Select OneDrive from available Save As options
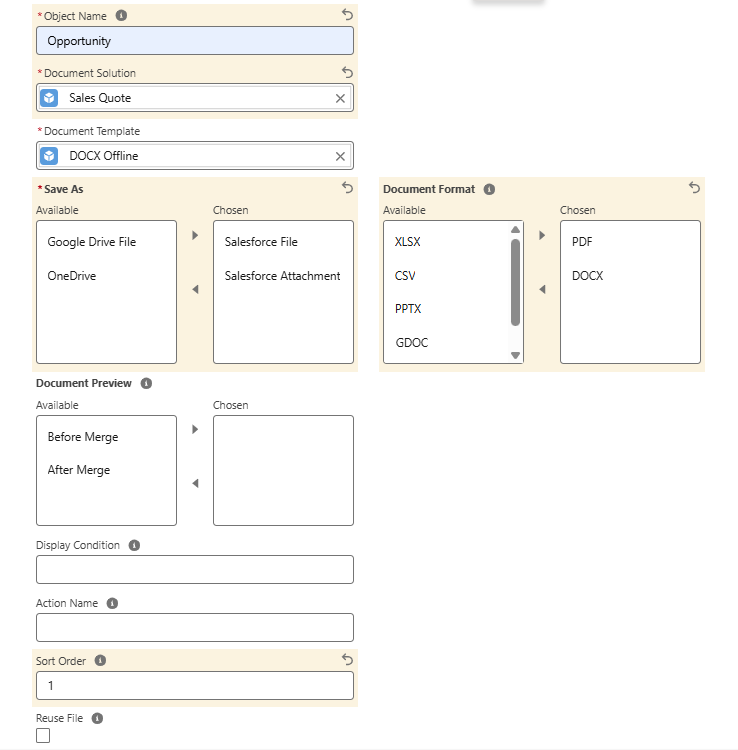The height and width of the screenshot is (750, 738). pyautogui.click(x=71, y=276)
